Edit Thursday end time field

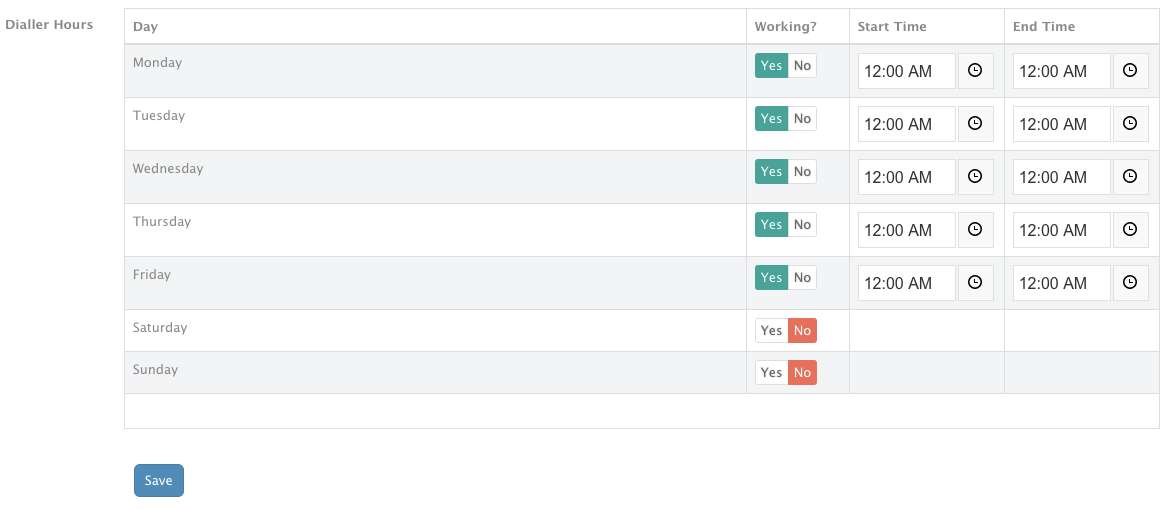[1062, 229]
